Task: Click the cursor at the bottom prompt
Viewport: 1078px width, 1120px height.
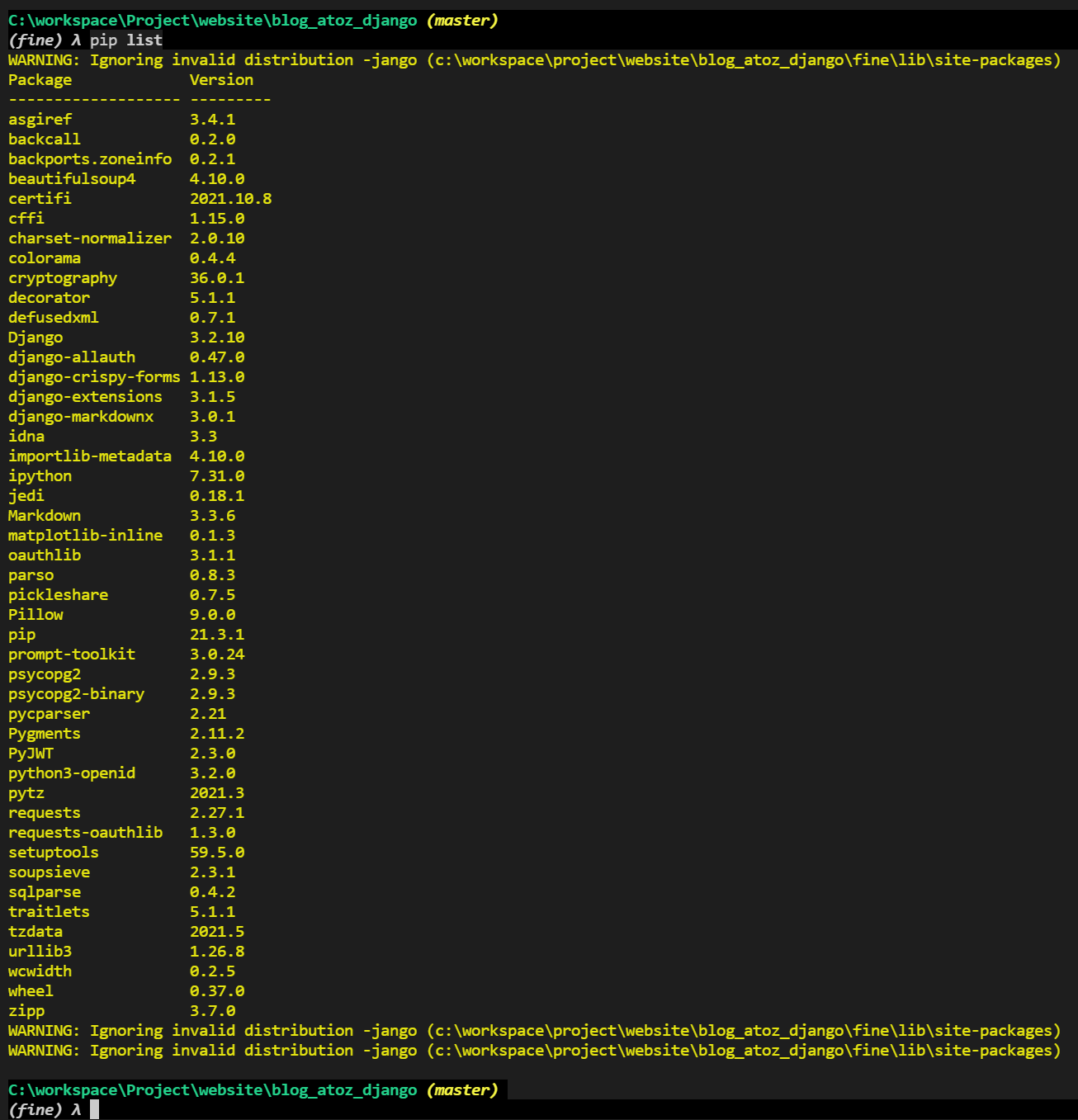Action: point(95,1109)
